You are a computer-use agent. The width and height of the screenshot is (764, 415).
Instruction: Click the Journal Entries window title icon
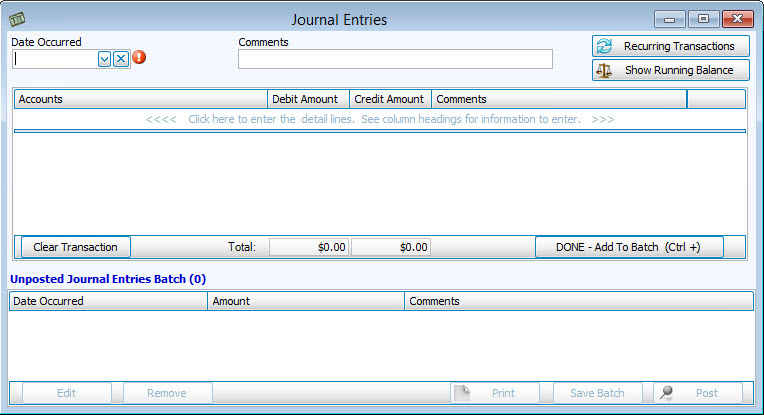(18, 19)
